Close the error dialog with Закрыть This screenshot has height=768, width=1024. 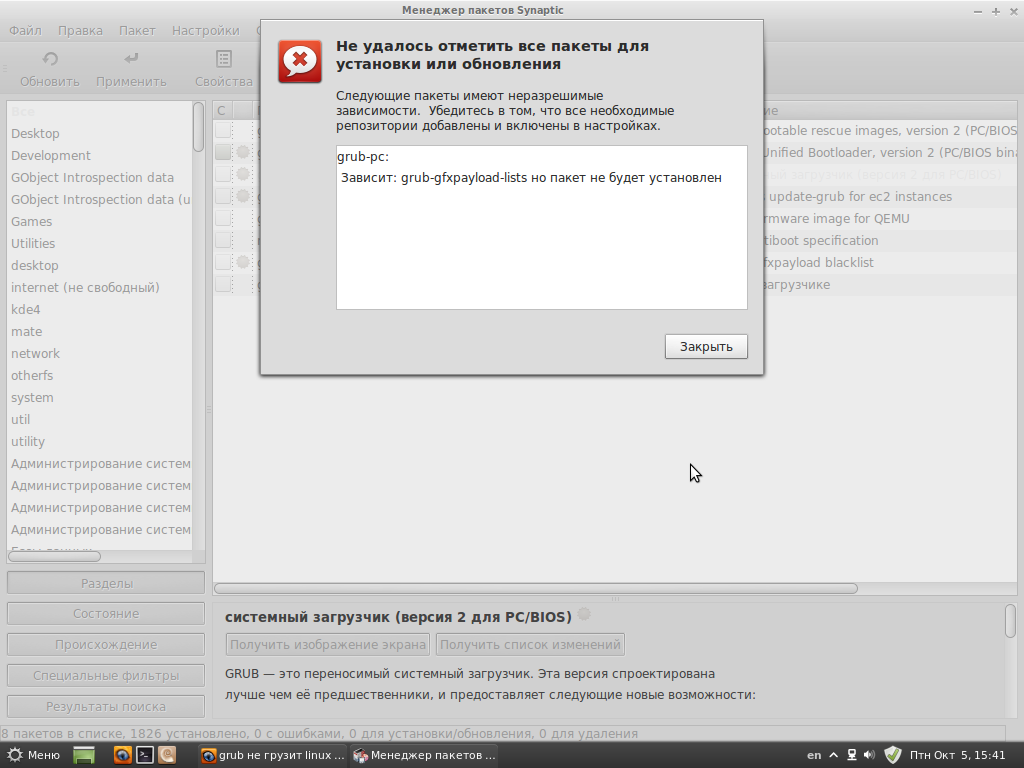click(706, 347)
